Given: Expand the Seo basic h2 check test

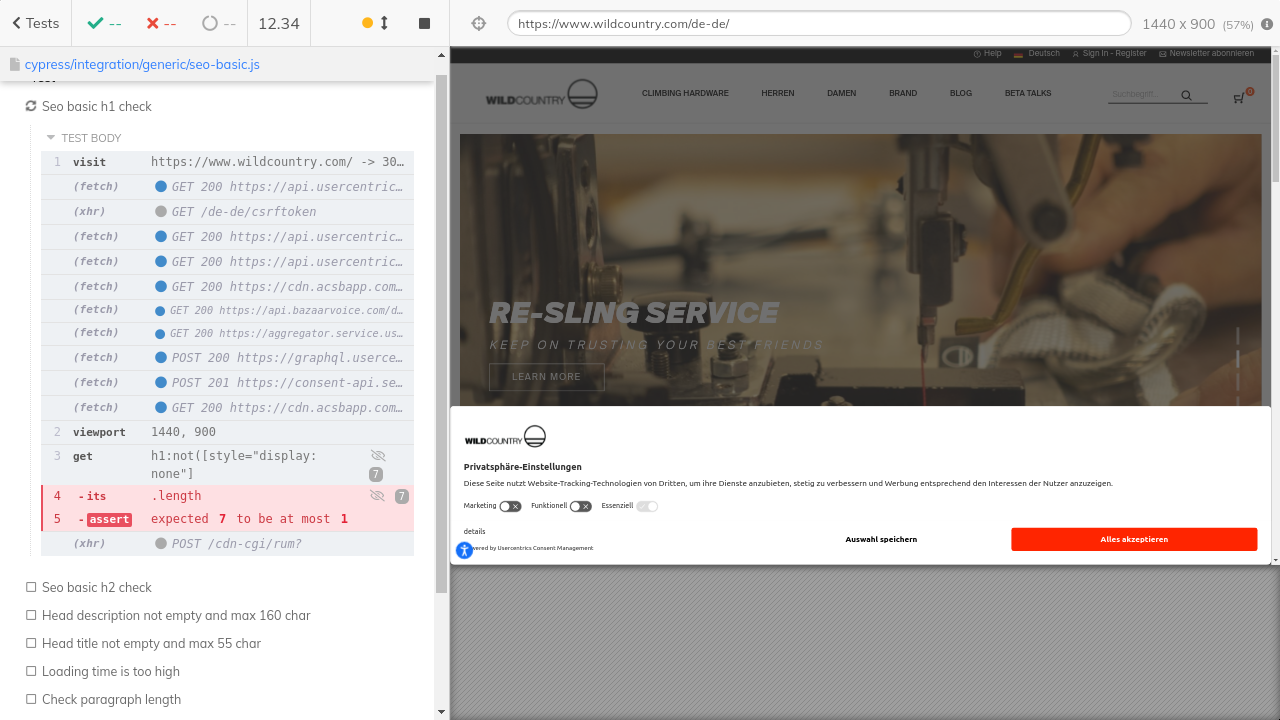Looking at the screenshot, I should point(97,587).
